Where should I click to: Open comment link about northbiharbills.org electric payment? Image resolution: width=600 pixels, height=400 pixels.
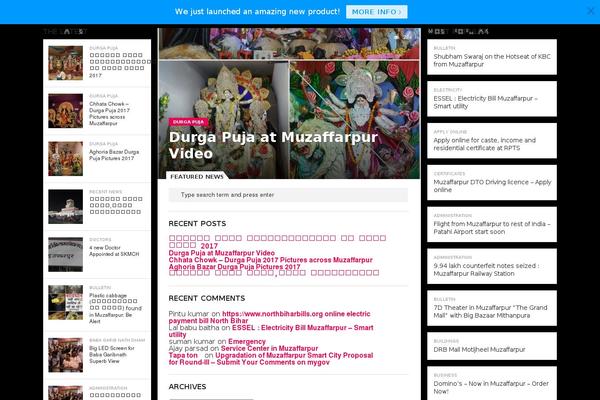tap(269, 317)
